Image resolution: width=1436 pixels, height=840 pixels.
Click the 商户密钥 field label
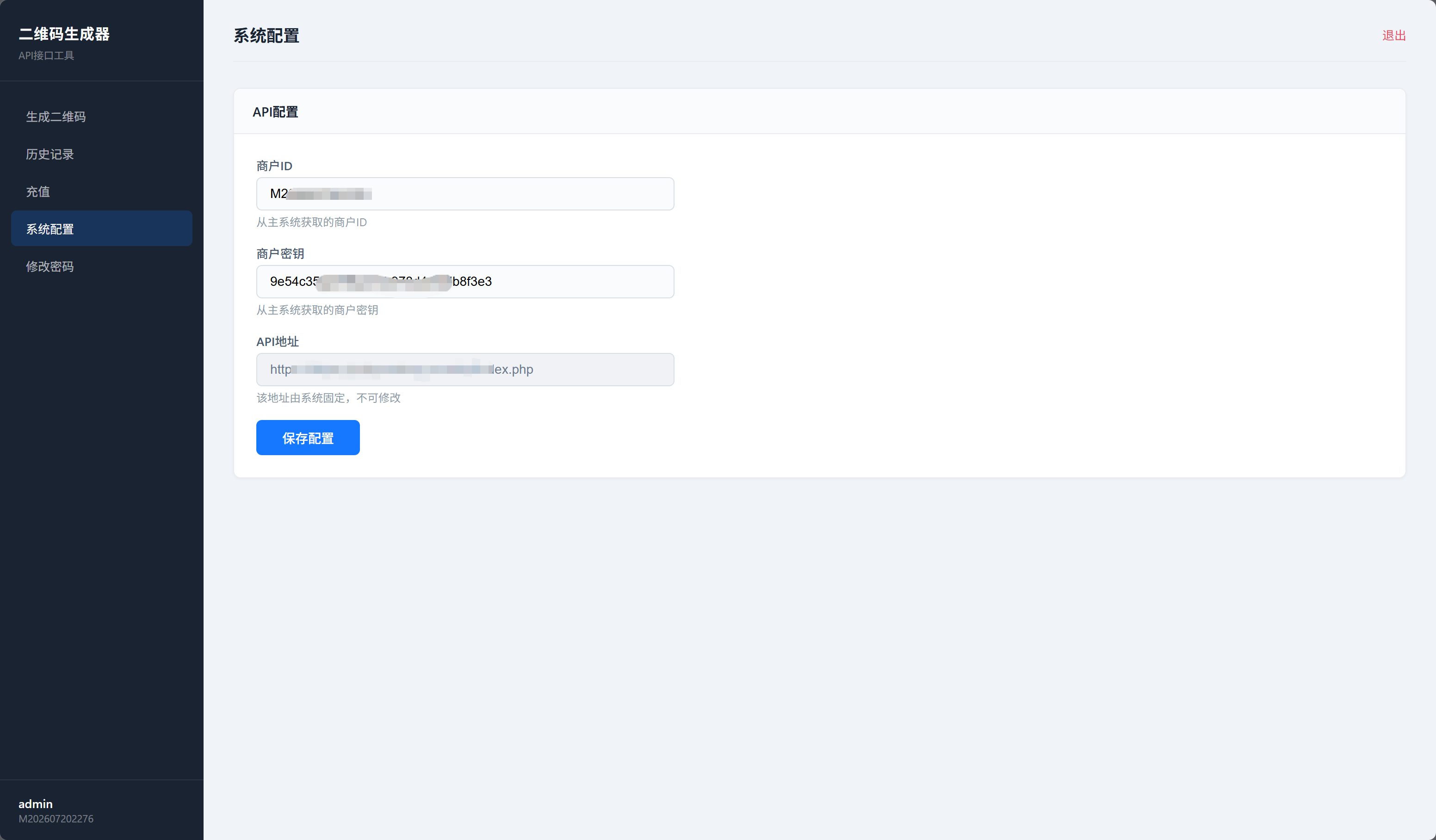[280, 253]
